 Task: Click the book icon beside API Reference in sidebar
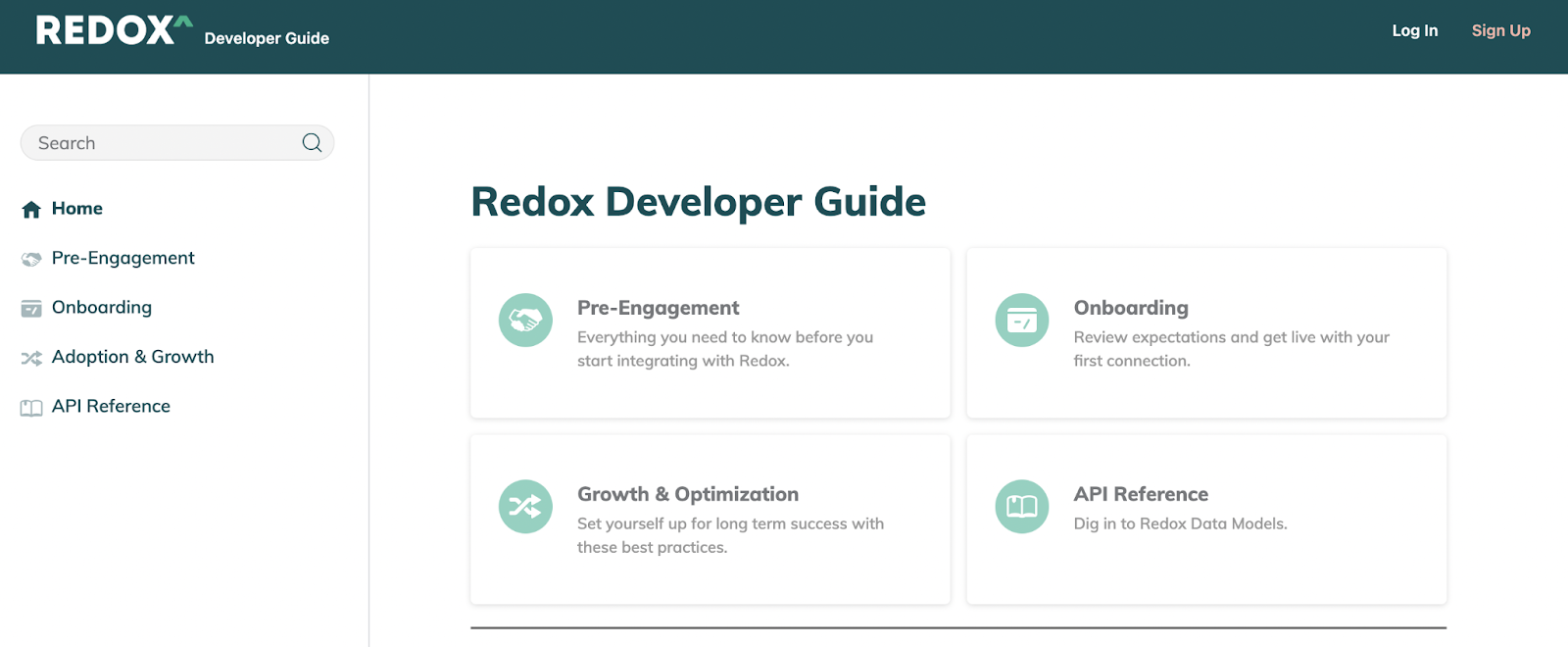coord(31,408)
